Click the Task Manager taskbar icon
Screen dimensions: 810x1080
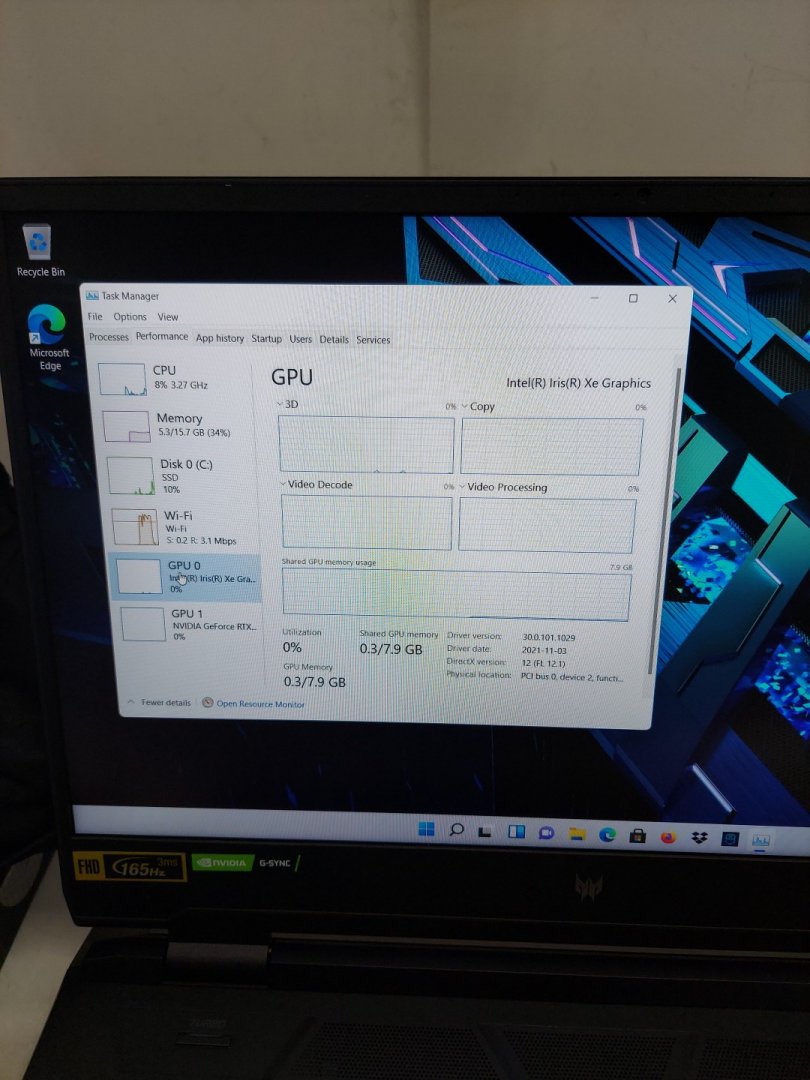760,840
